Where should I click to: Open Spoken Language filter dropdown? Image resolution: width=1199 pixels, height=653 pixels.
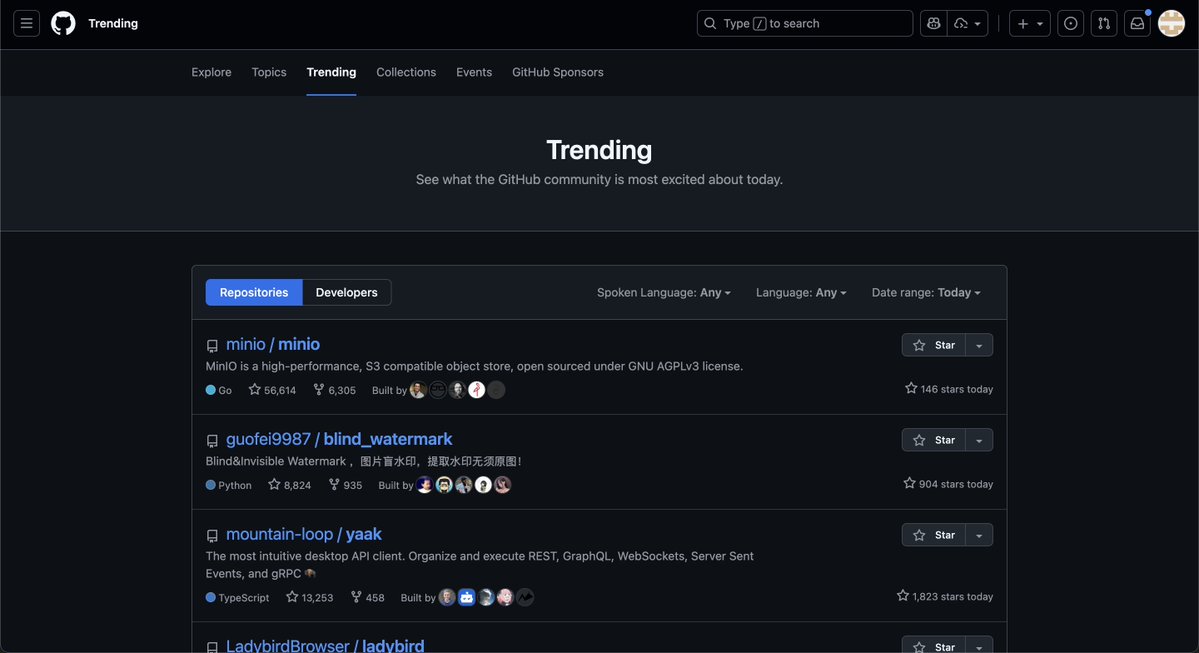click(x=664, y=292)
